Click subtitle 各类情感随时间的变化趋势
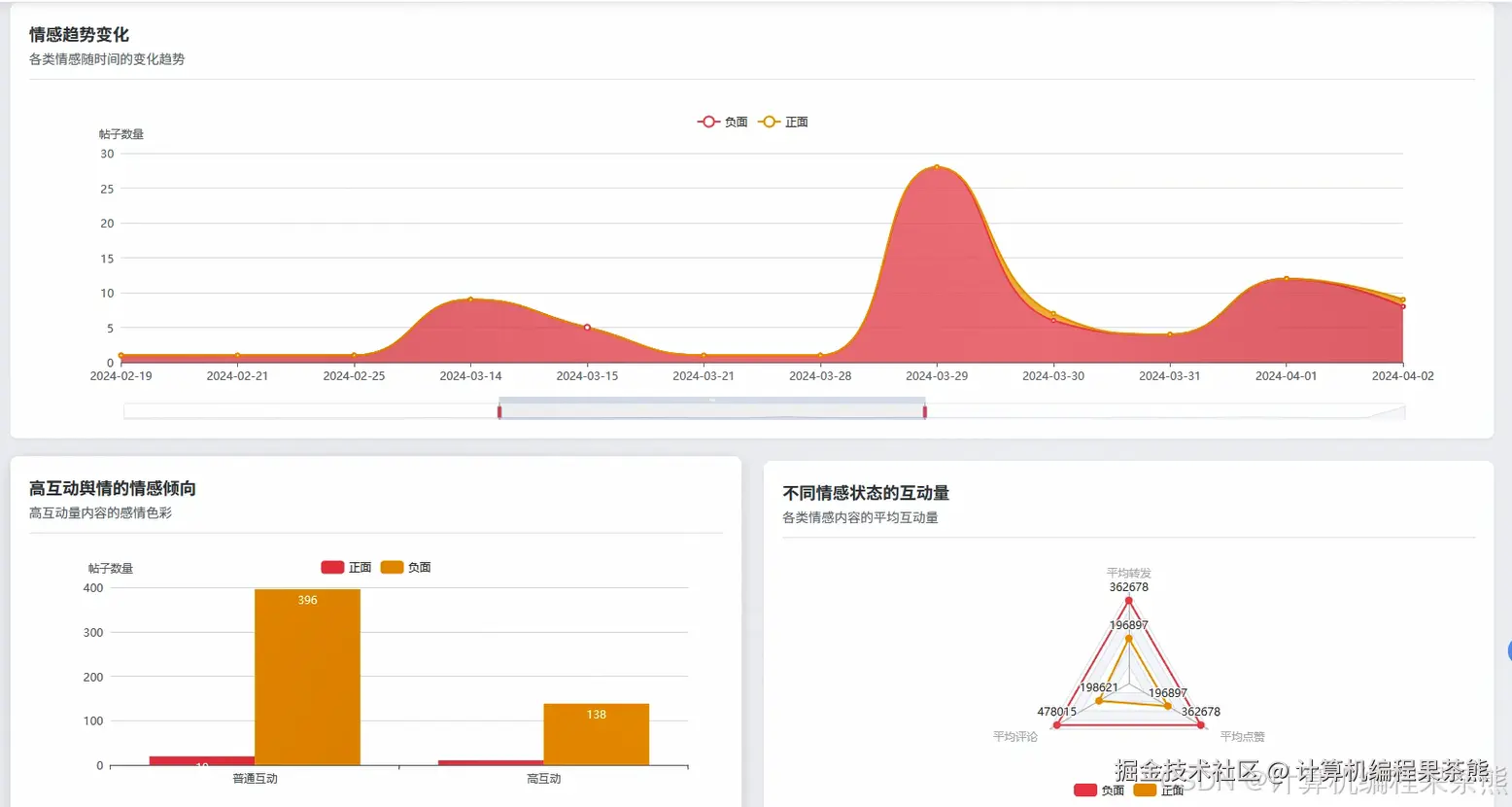Image resolution: width=1512 pixels, height=807 pixels. tap(107, 59)
